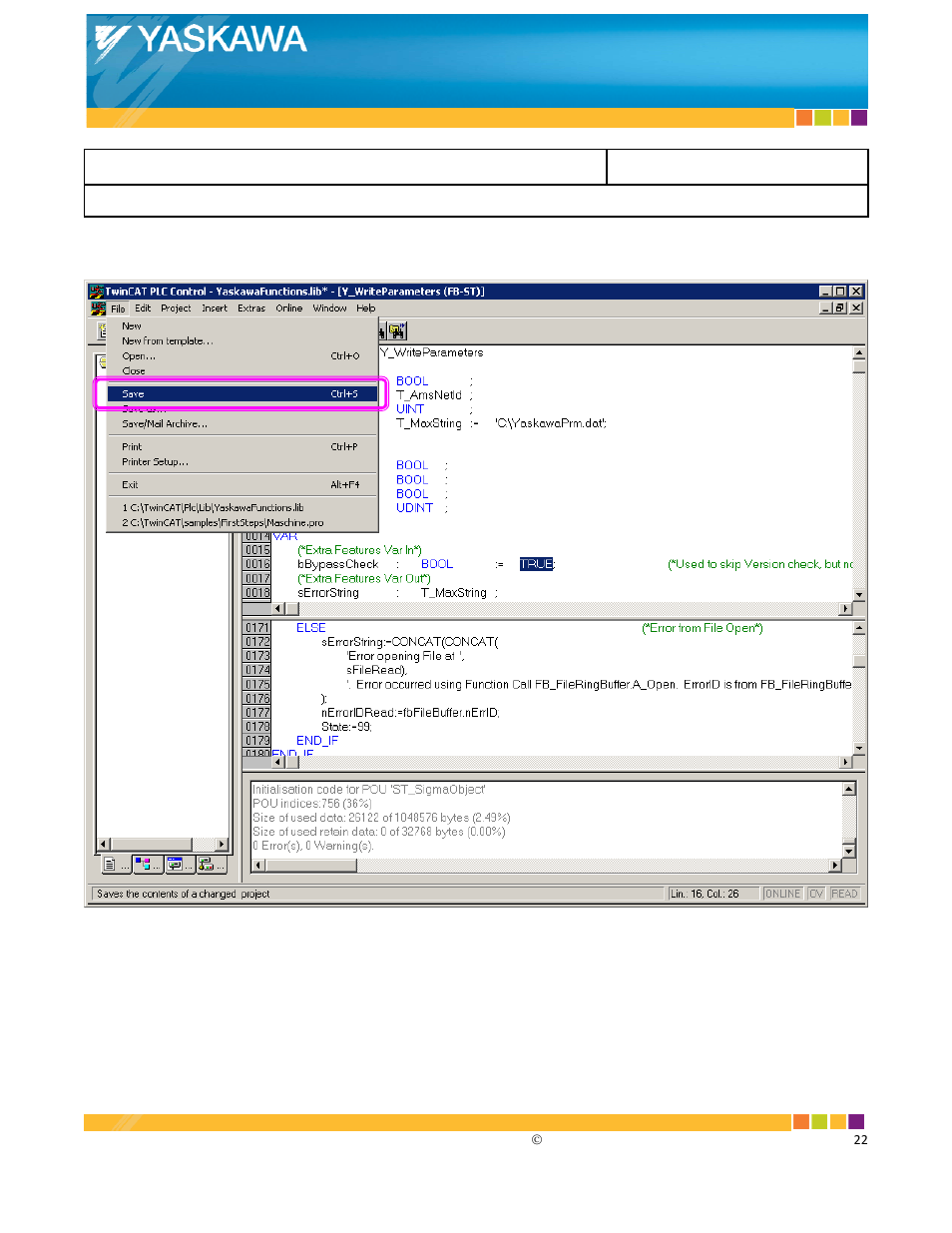
Task: Click the 'C:\YaskawaPrm.dat' string value
Action: (x=550, y=423)
